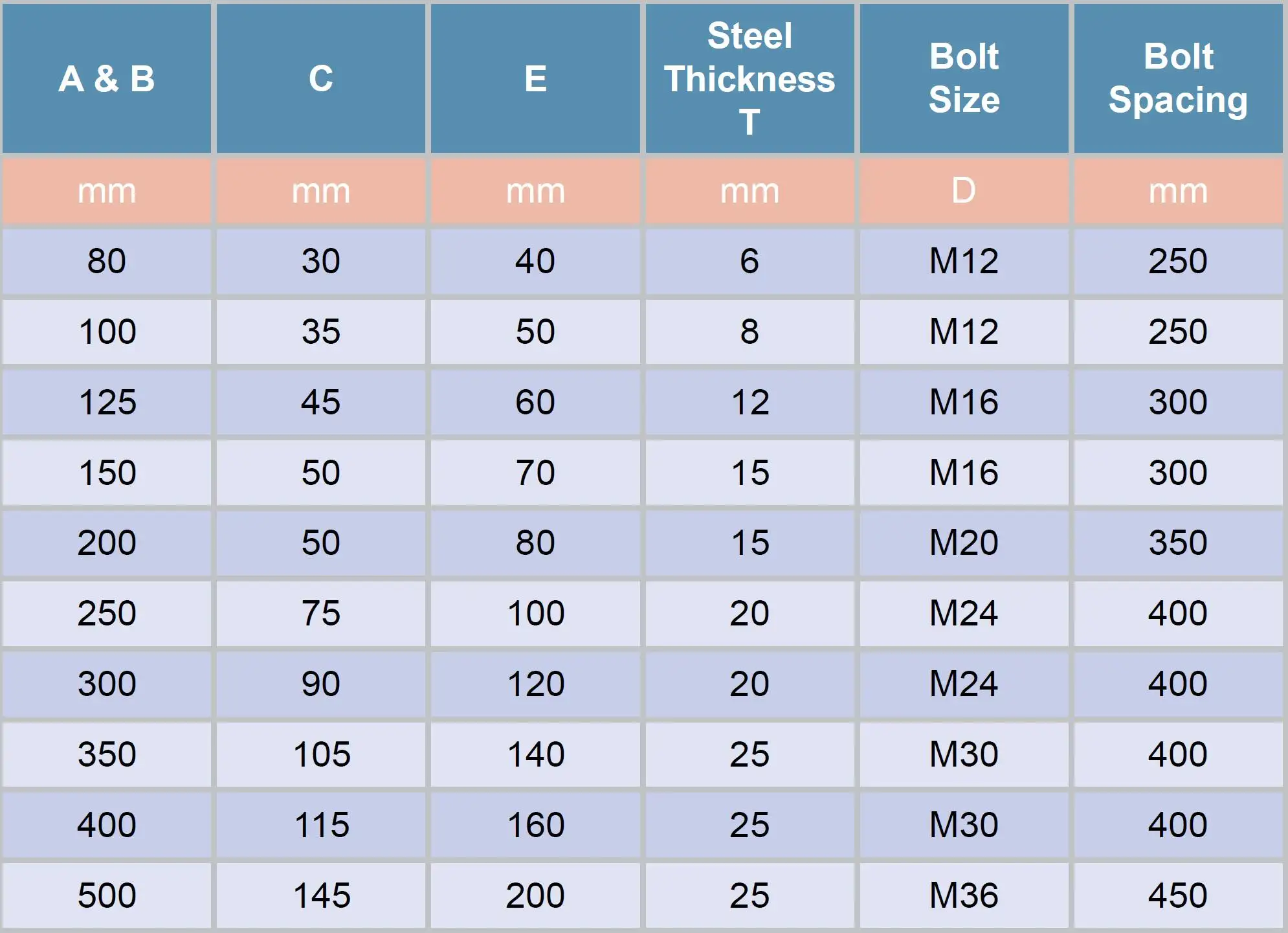Click the 500 cell in A & B column
This screenshot has width=1288, height=933.
pos(107,895)
